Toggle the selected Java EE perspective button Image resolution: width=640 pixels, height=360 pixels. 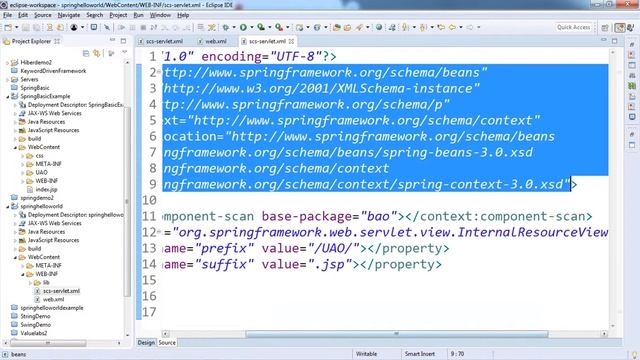point(620,27)
